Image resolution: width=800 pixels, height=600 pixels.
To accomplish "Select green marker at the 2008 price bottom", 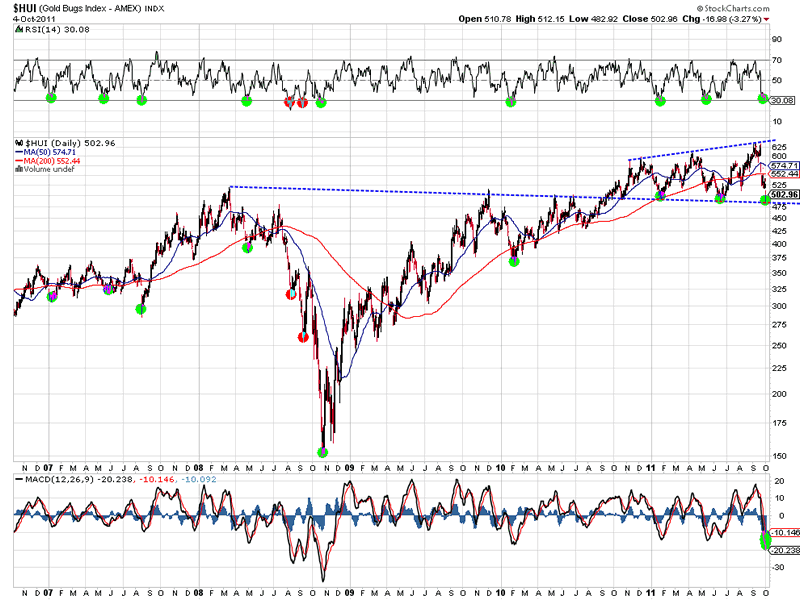I will click(x=322, y=452).
